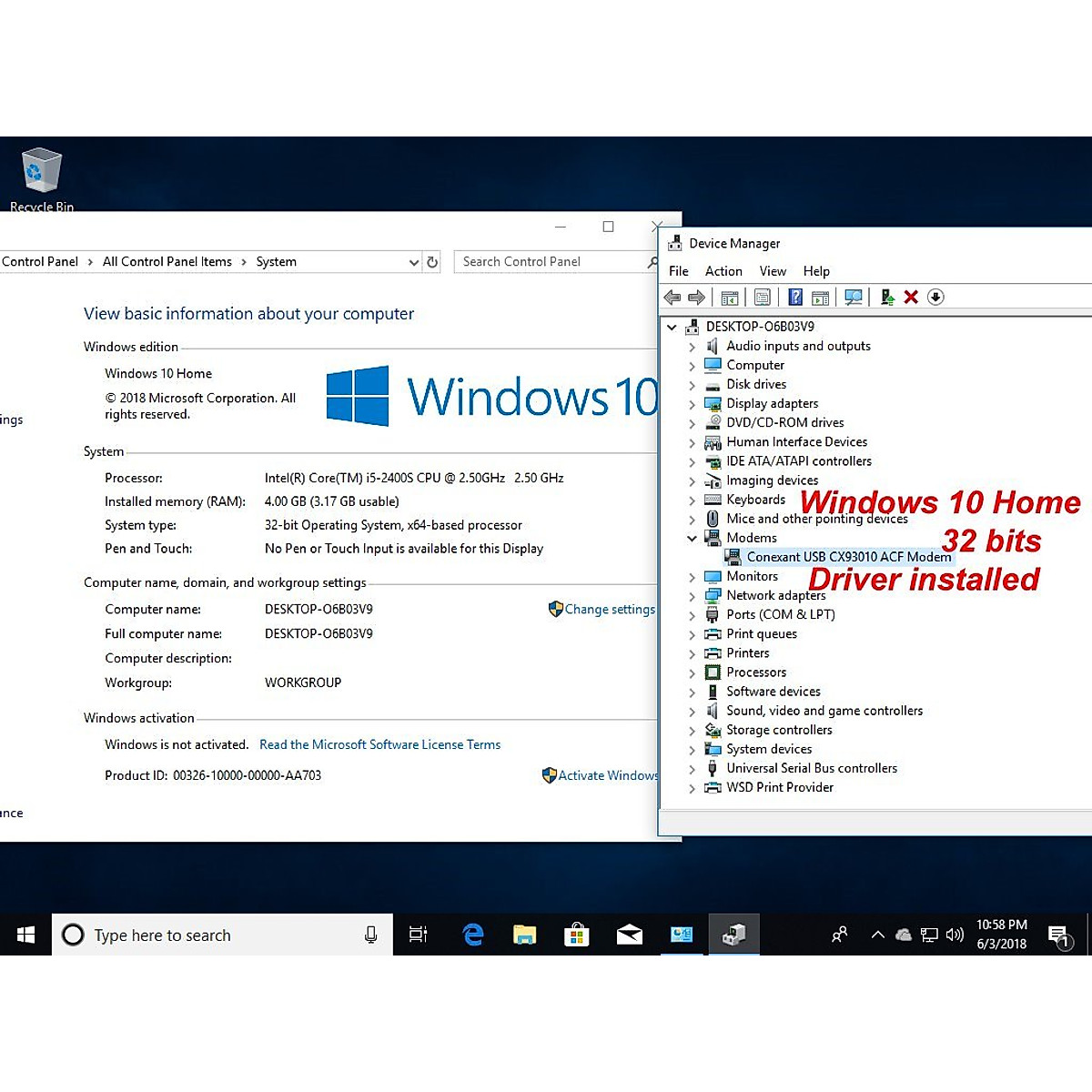Click the Disable device down-arrow icon
Image resolution: width=1092 pixels, height=1092 pixels.
coord(935,298)
